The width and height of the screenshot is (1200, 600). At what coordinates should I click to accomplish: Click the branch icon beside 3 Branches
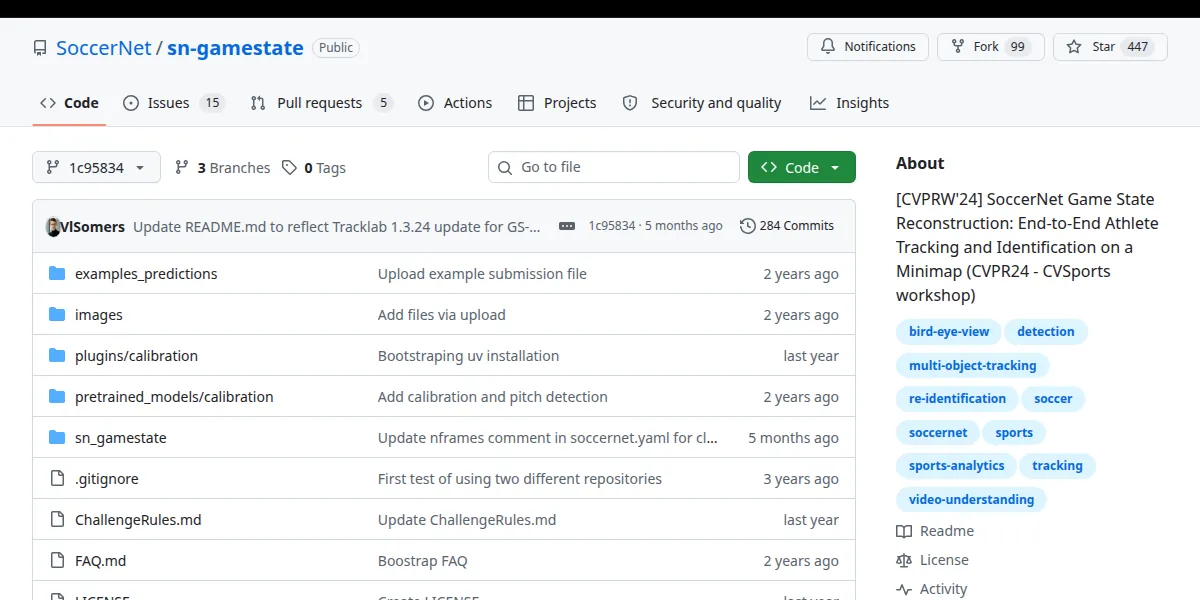point(182,167)
